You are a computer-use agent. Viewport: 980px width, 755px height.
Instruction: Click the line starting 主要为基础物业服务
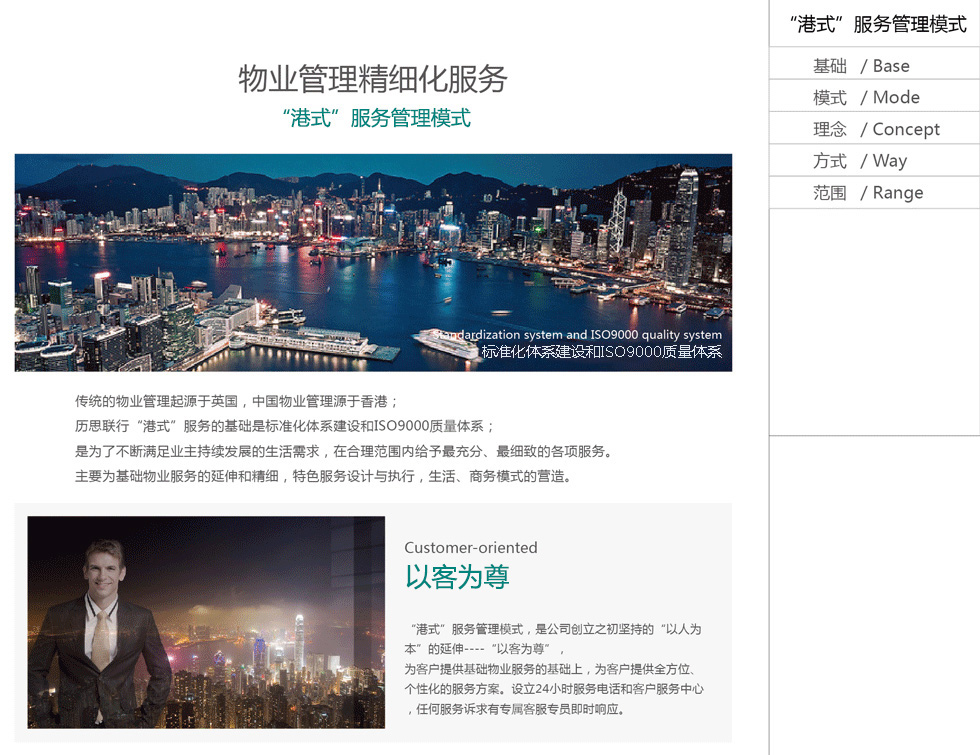click(323, 476)
